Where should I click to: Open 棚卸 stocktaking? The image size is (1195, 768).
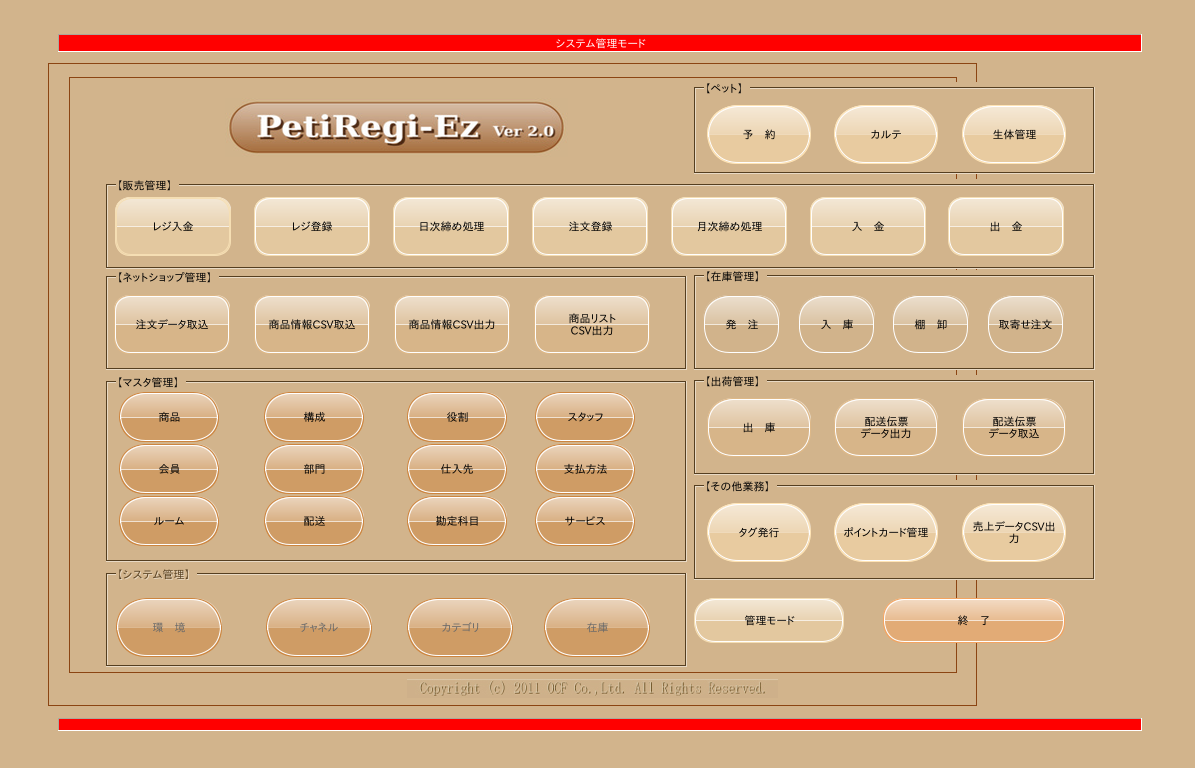(x=931, y=325)
